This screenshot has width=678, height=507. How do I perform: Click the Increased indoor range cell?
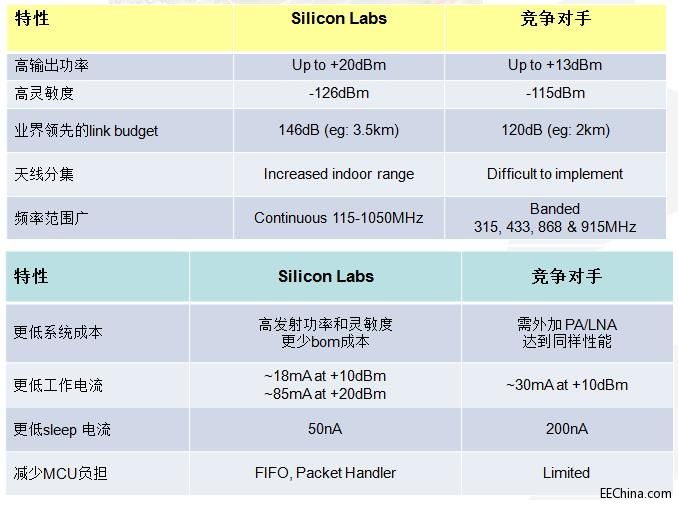click(339, 174)
